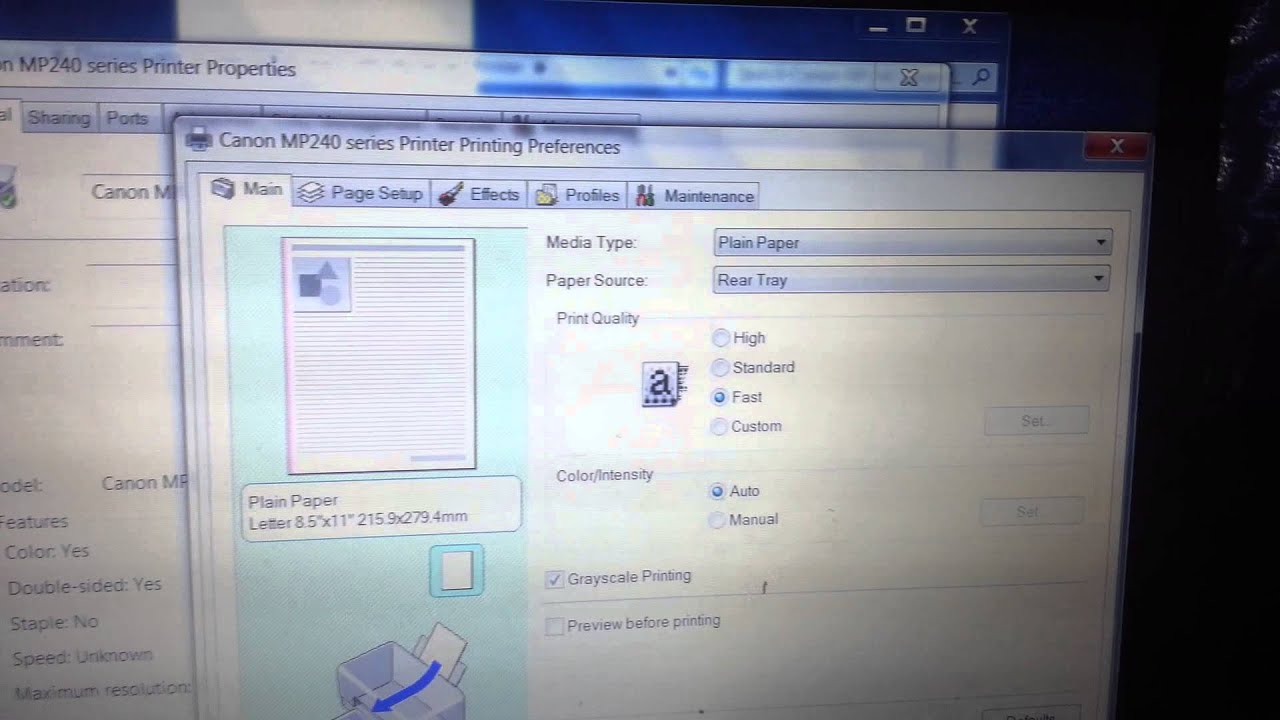Image resolution: width=1280 pixels, height=720 pixels.
Task: Click the search magnifier in background window
Action: coord(982,75)
